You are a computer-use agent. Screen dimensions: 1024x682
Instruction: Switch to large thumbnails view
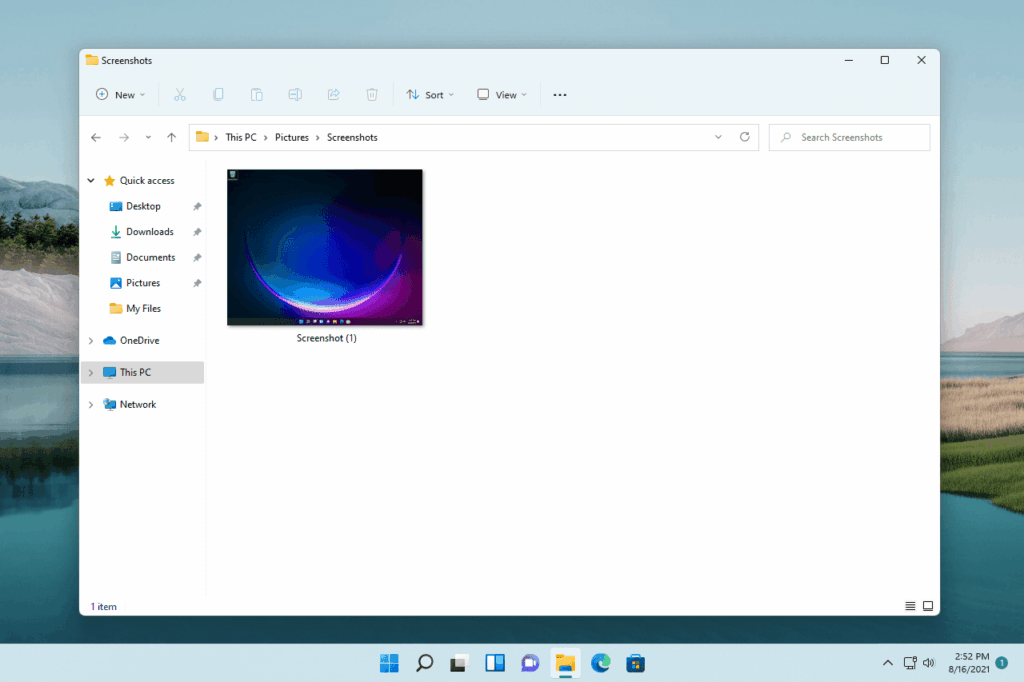[x=928, y=606]
